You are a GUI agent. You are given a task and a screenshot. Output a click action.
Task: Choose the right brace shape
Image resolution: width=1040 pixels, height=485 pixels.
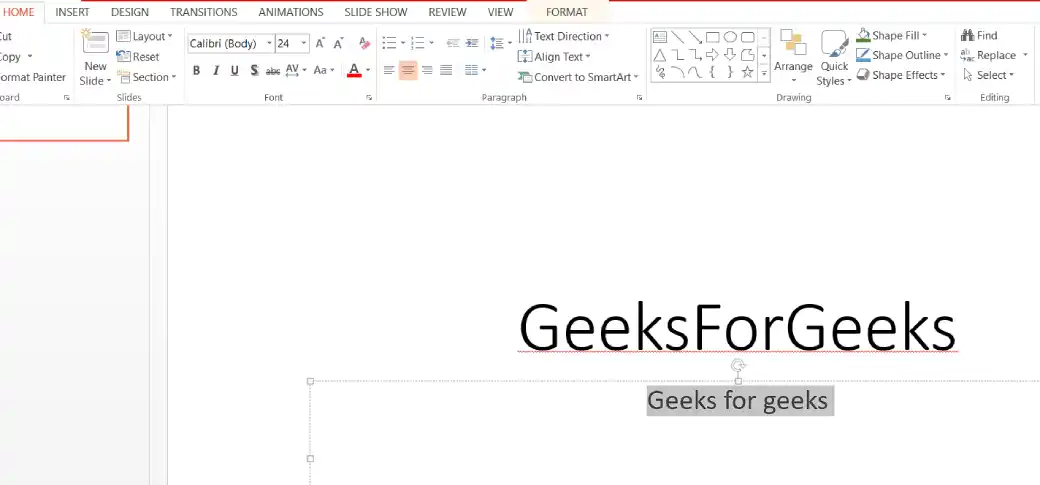tap(730, 72)
